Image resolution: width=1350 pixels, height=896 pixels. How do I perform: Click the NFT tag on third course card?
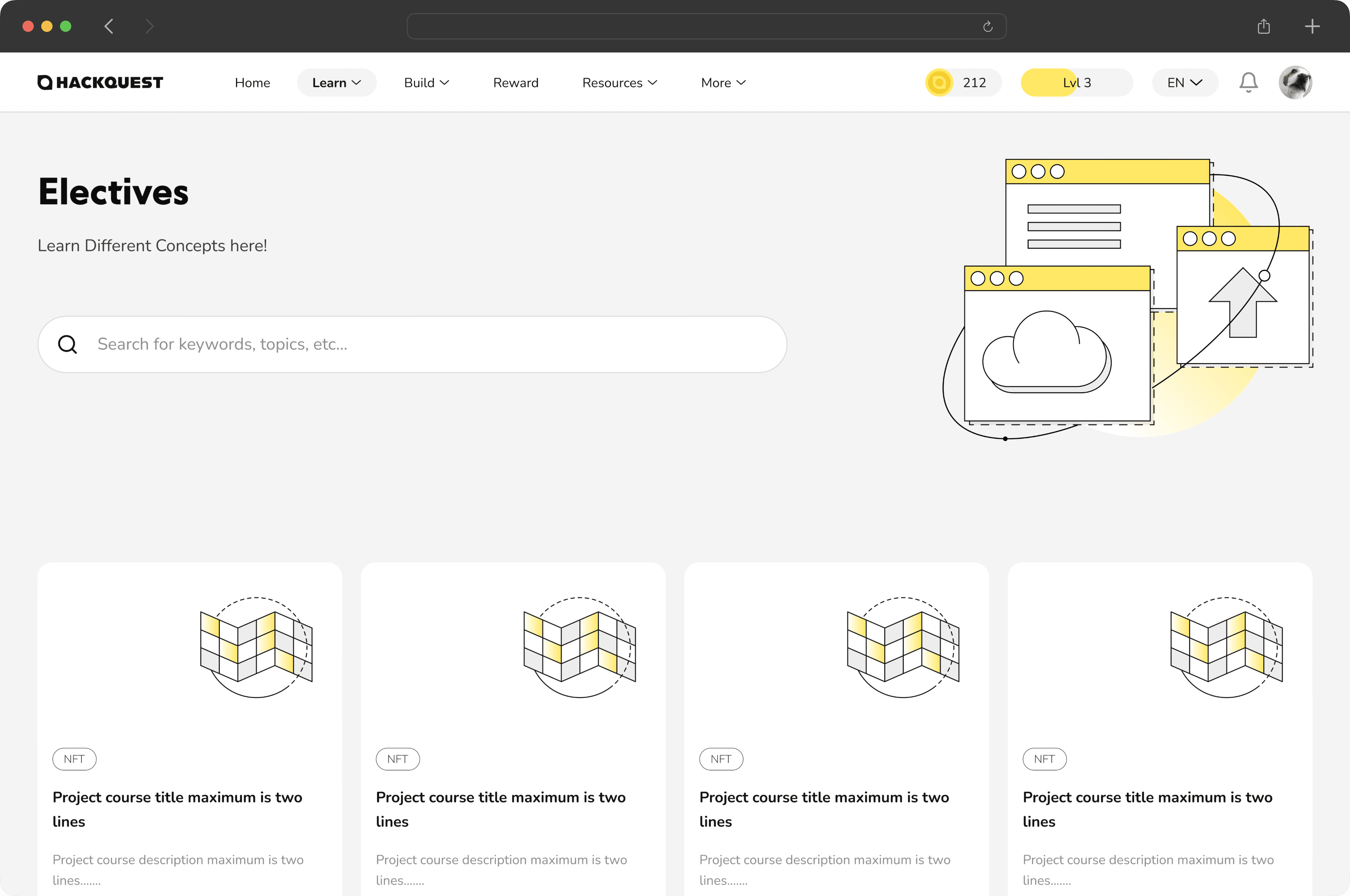click(x=721, y=759)
